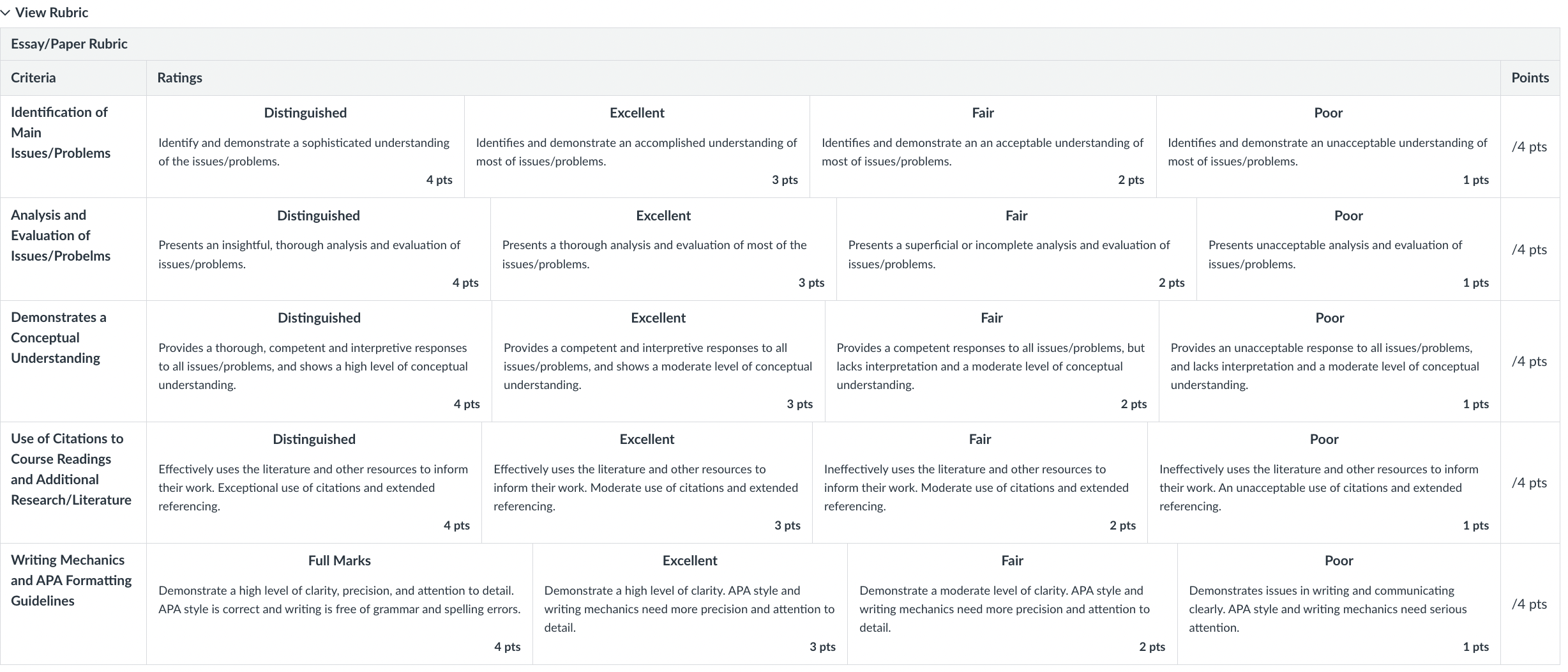Pick Fair rating with superficial analysis description
The width and height of the screenshot is (1568, 672).
coord(1016,249)
